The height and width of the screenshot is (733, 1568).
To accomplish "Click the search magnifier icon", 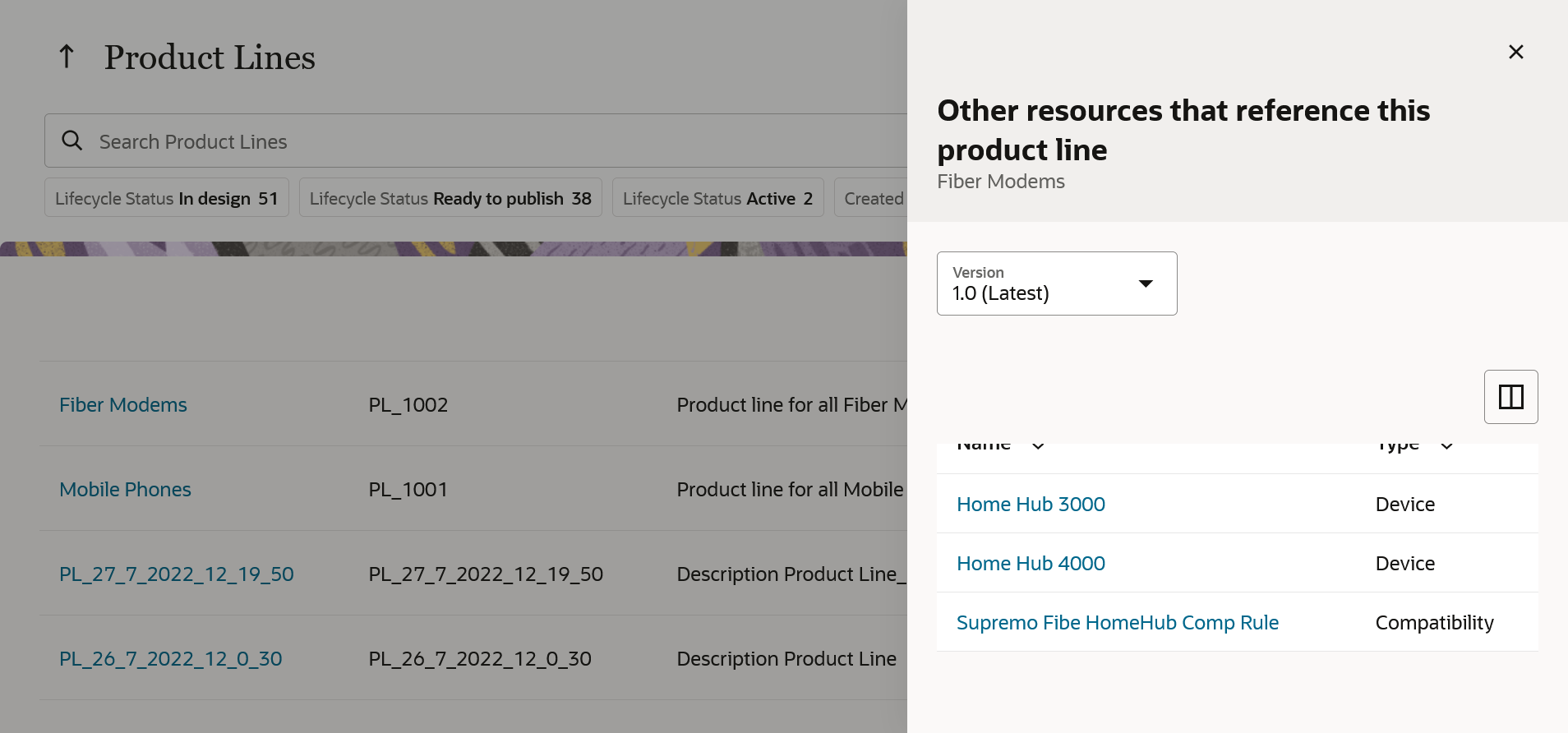I will (72, 141).
